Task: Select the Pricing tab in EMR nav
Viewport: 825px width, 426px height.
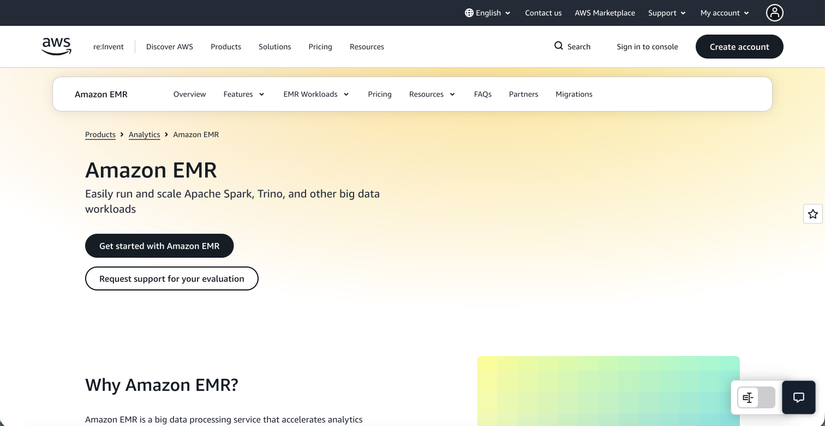Action: coord(379,94)
